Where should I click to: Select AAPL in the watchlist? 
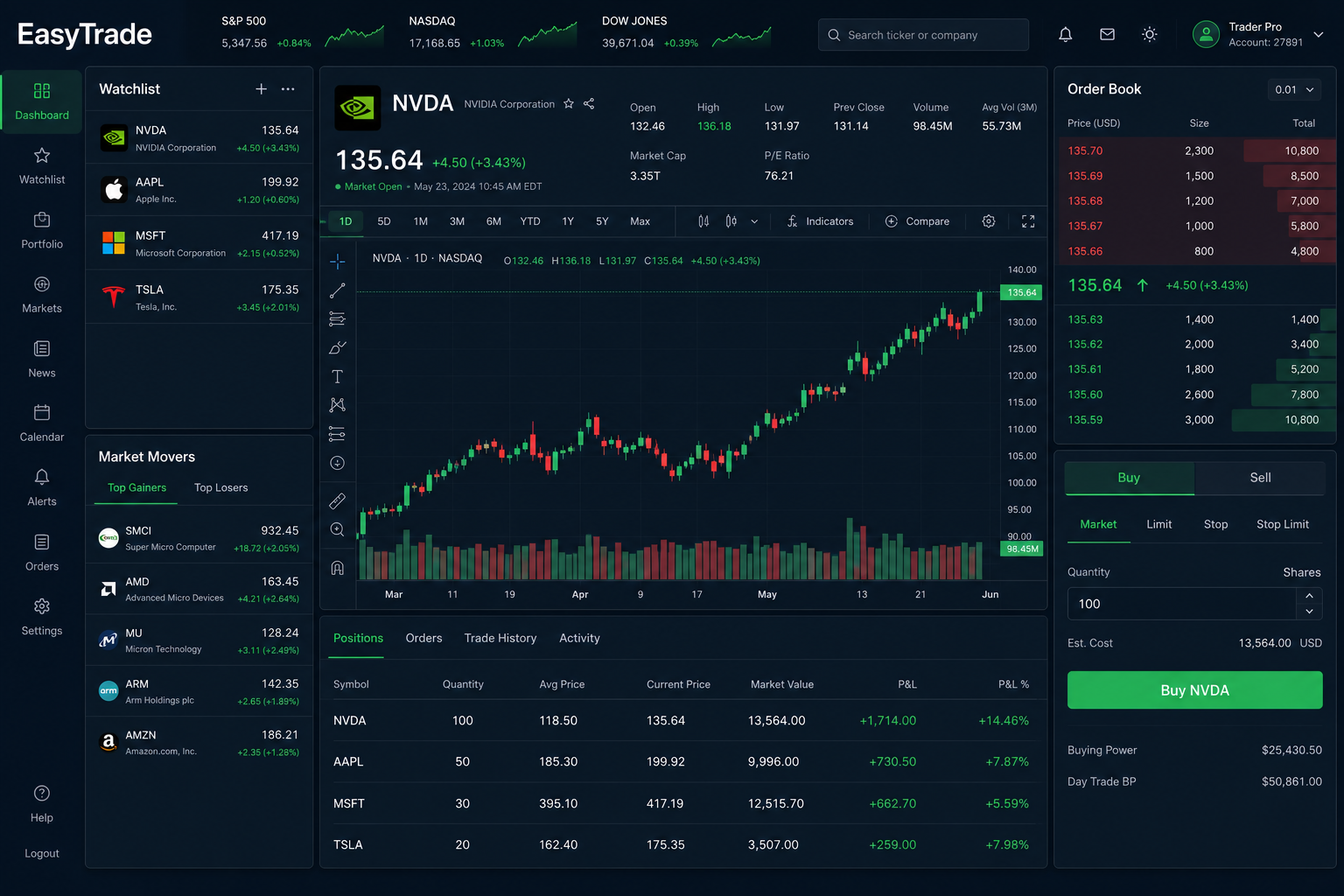click(x=199, y=190)
